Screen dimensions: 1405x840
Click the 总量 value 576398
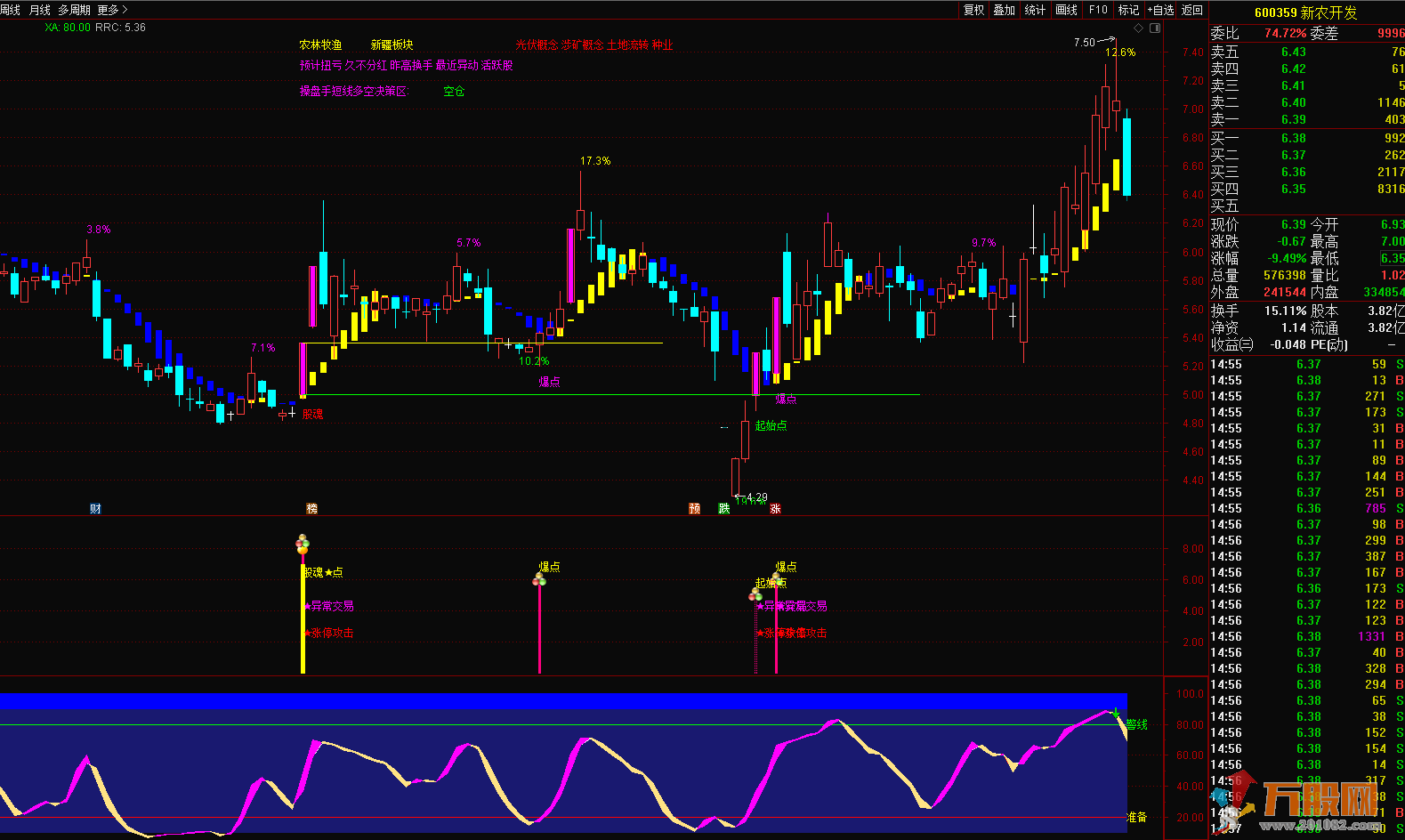coord(1285,275)
